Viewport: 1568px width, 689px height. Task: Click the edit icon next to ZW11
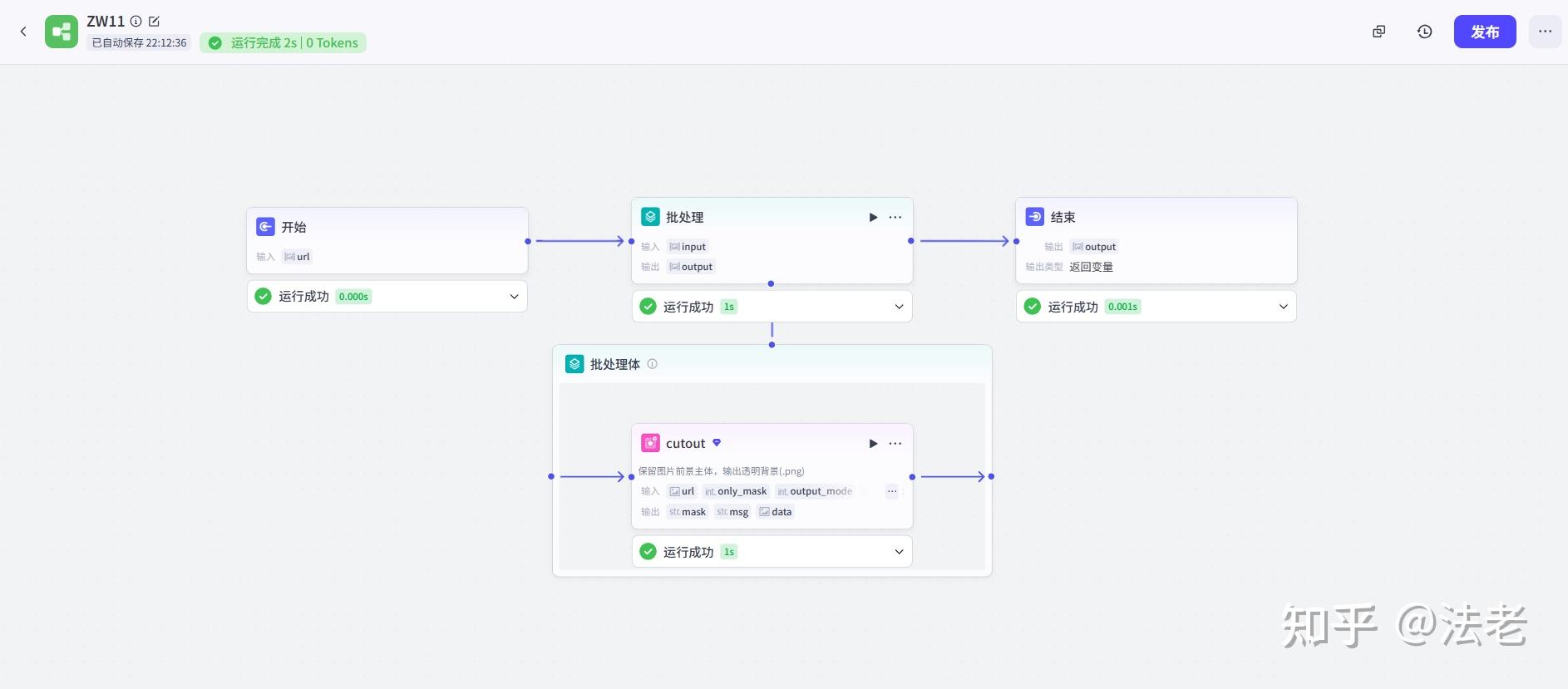pyautogui.click(x=154, y=22)
